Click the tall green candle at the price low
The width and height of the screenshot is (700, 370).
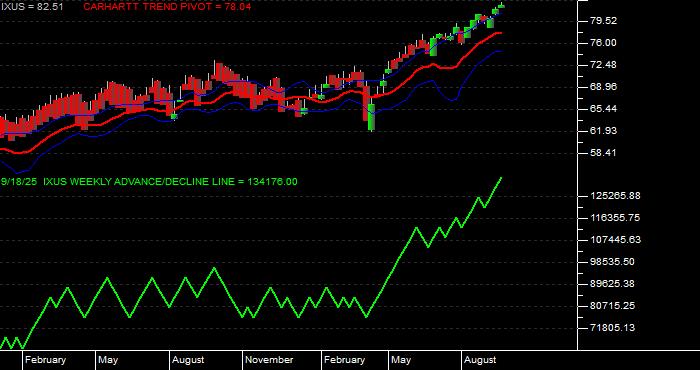pyautogui.click(x=371, y=117)
